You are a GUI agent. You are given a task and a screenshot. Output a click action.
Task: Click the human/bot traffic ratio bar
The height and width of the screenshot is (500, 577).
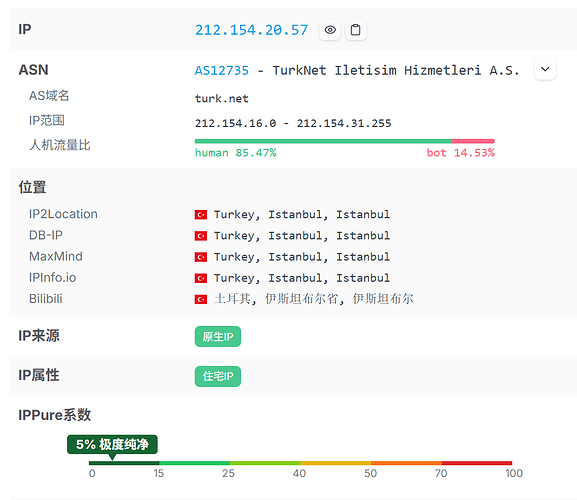[x=344, y=141]
